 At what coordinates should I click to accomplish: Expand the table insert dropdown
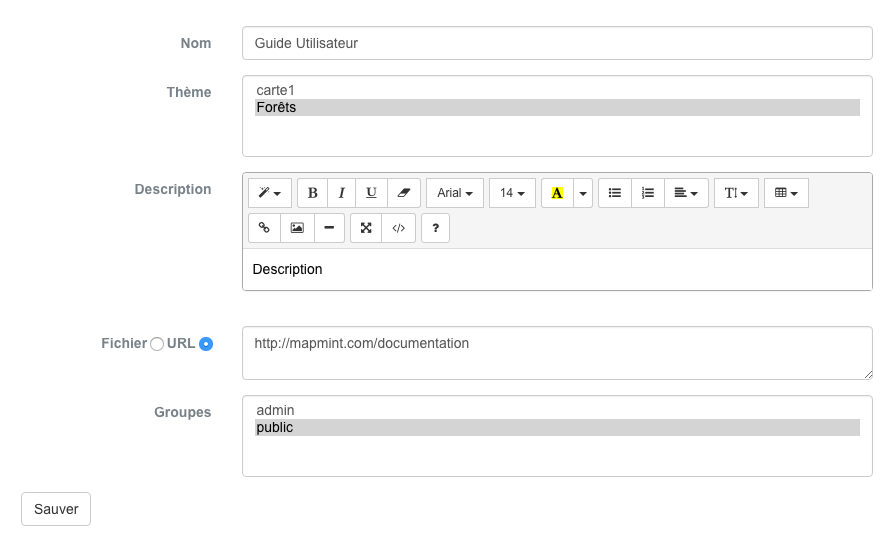click(x=786, y=193)
